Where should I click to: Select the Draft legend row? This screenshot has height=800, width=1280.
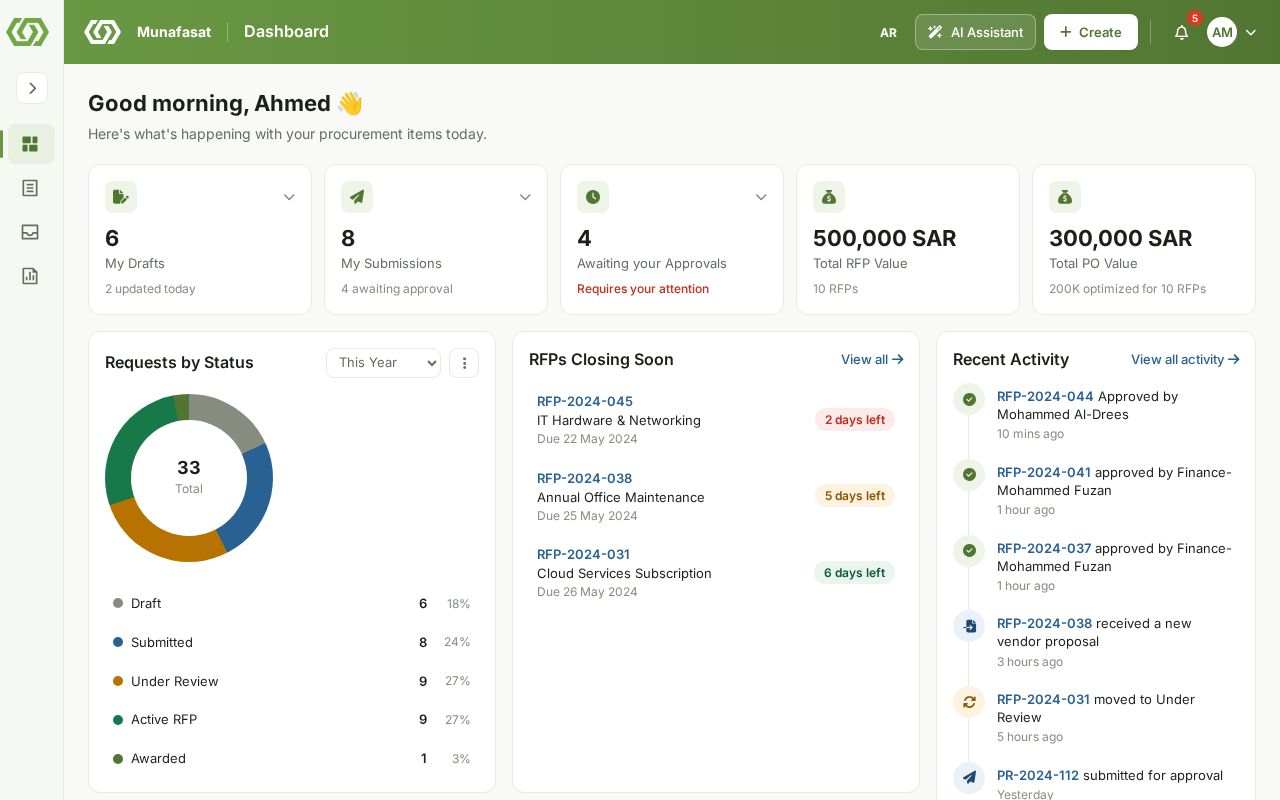[291, 603]
